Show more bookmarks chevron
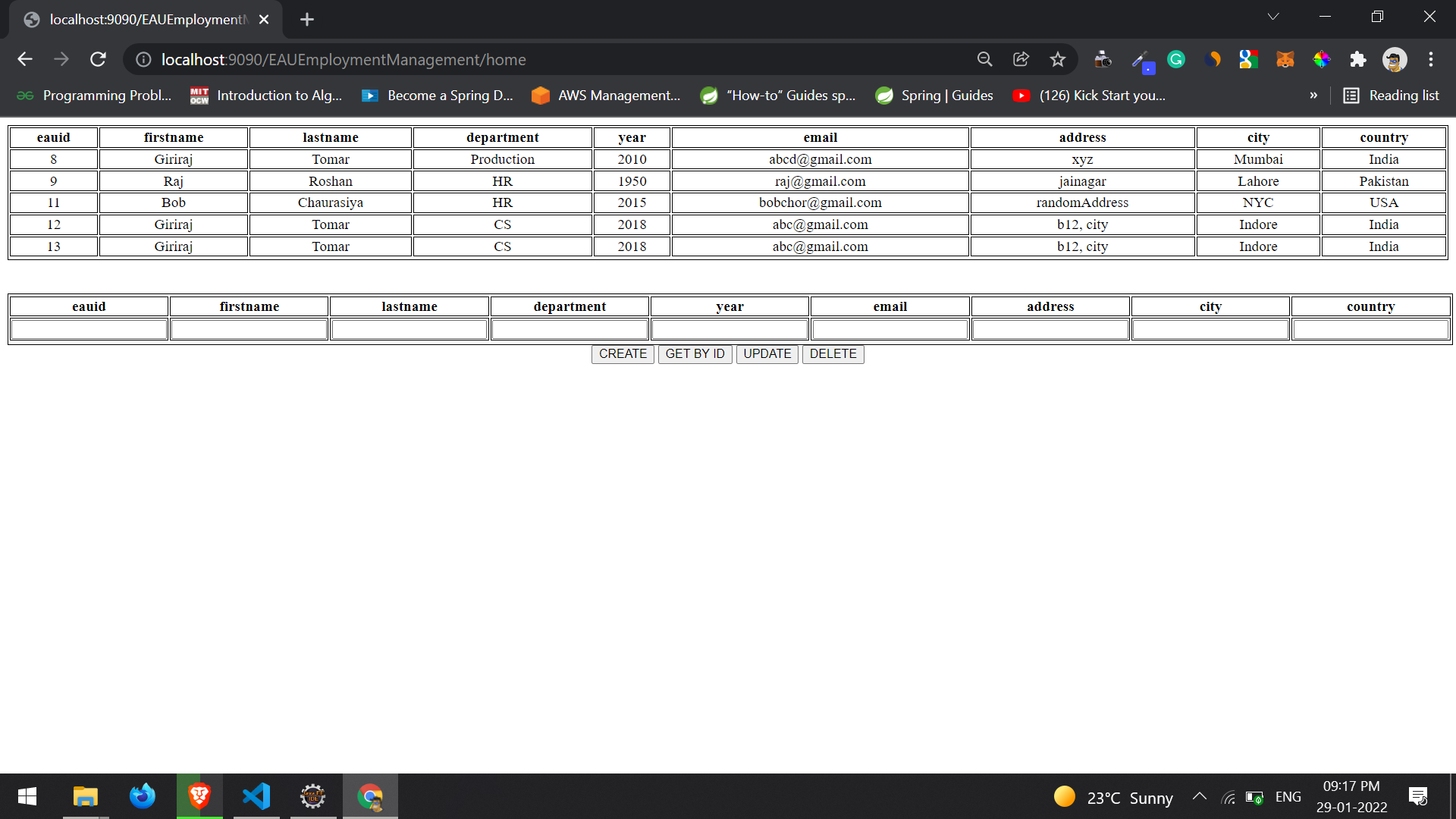This screenshot has width=1456, height=819. click(1313, 96)
